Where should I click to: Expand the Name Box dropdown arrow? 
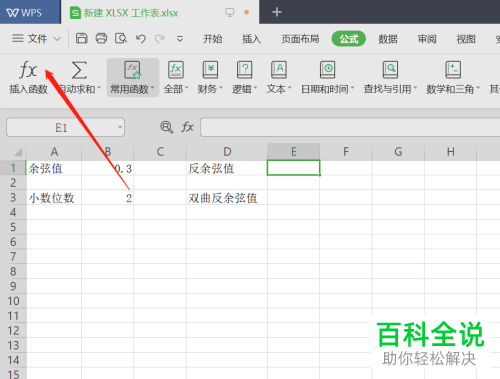coord(120,127)
